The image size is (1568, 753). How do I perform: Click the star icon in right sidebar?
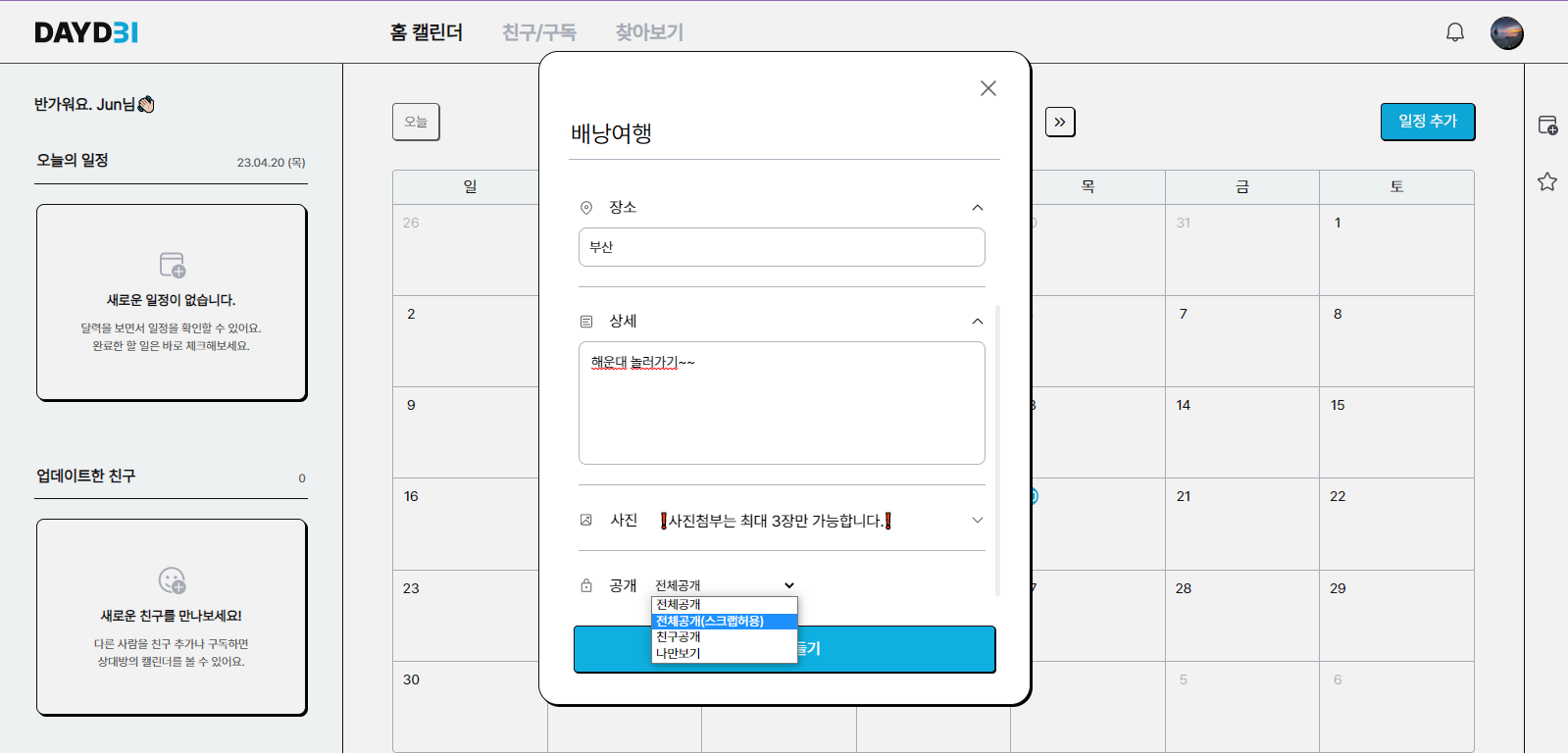pos(1547,181)
